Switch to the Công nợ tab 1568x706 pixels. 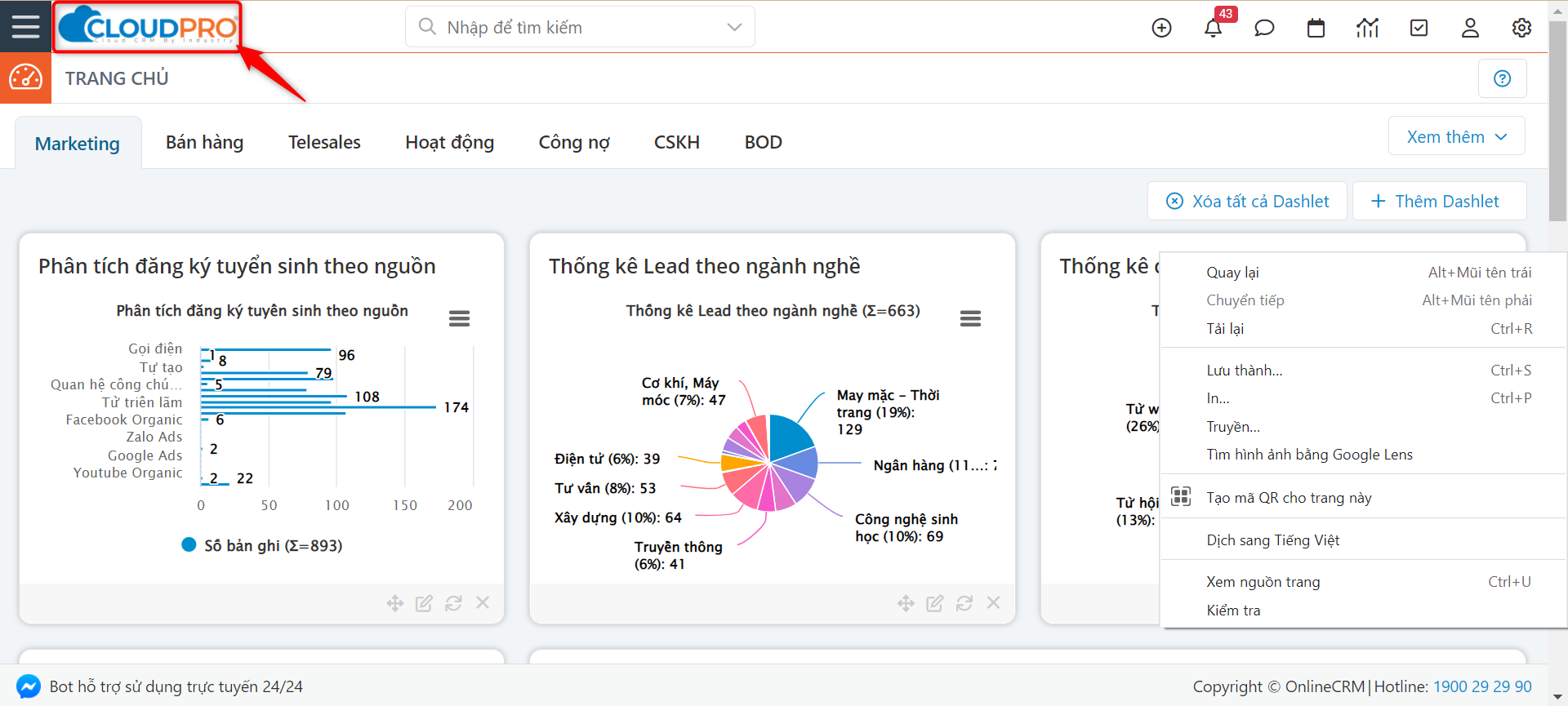point(574,142)
